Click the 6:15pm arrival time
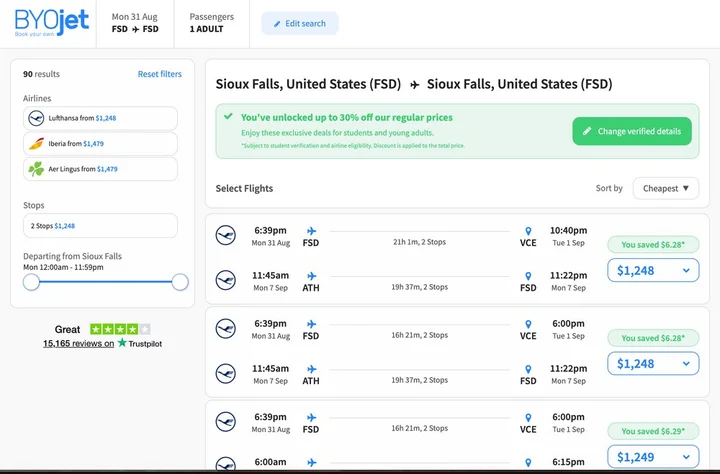Image resolution: width=720 pixels, height=474 pixels. click(x=568, y=462)
